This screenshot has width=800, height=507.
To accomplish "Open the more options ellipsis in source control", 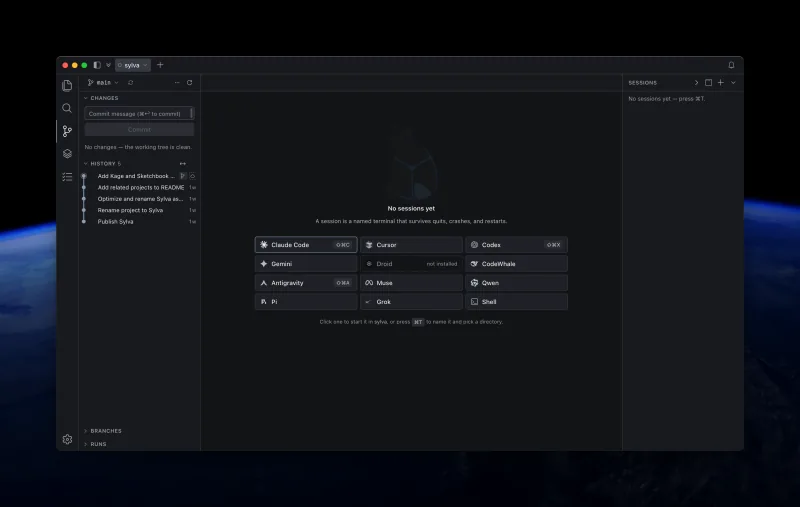I will coord(177,83).
